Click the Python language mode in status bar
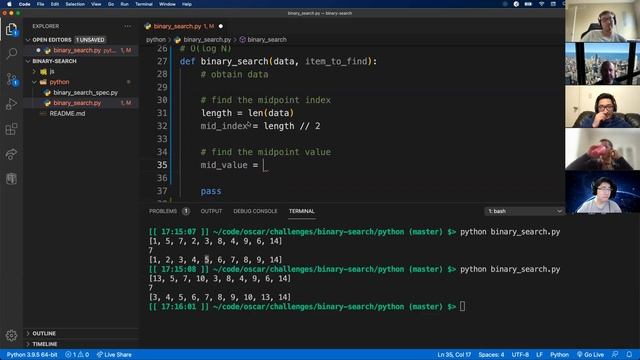Screen dimensions: 640x360 (559, 355)
